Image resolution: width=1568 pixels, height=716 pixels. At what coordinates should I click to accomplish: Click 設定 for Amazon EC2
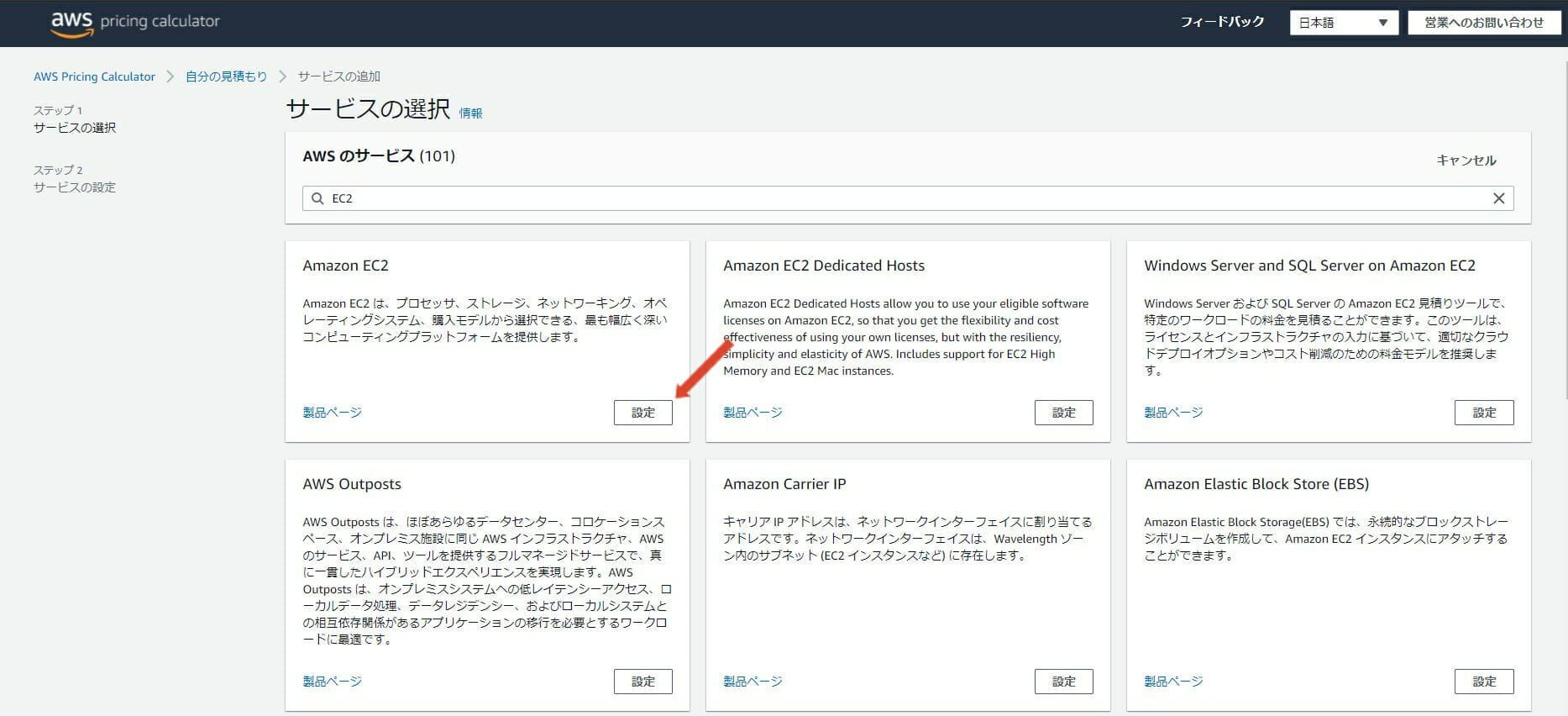643,413
